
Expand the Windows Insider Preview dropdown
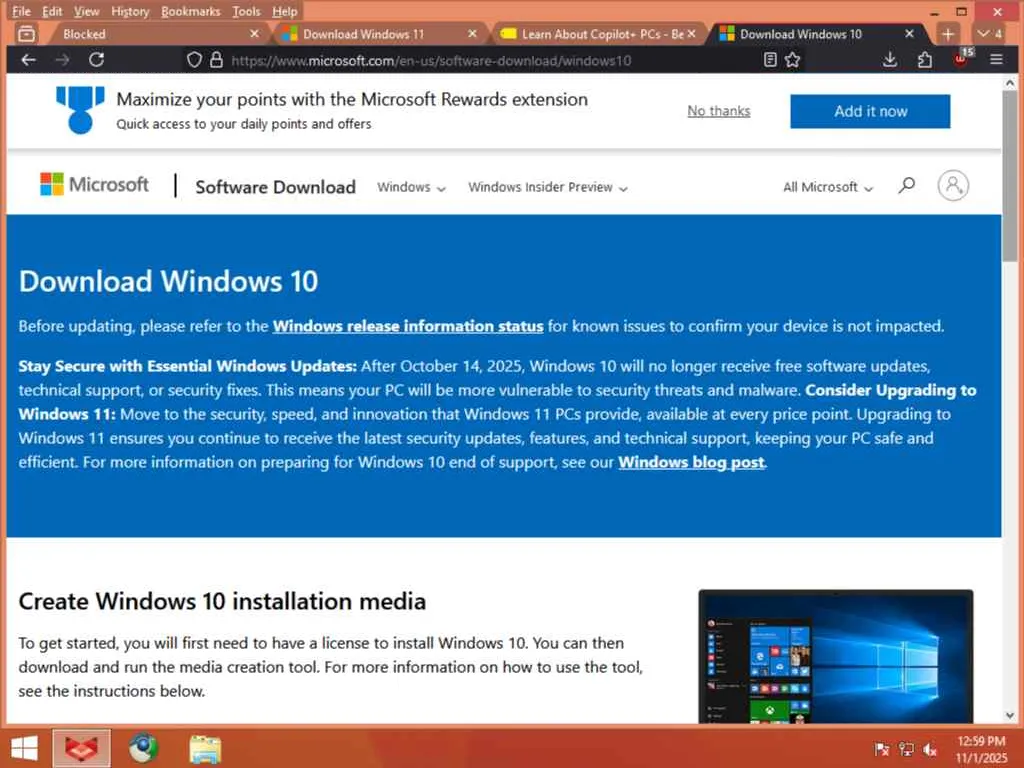click(x=548, y=187)
